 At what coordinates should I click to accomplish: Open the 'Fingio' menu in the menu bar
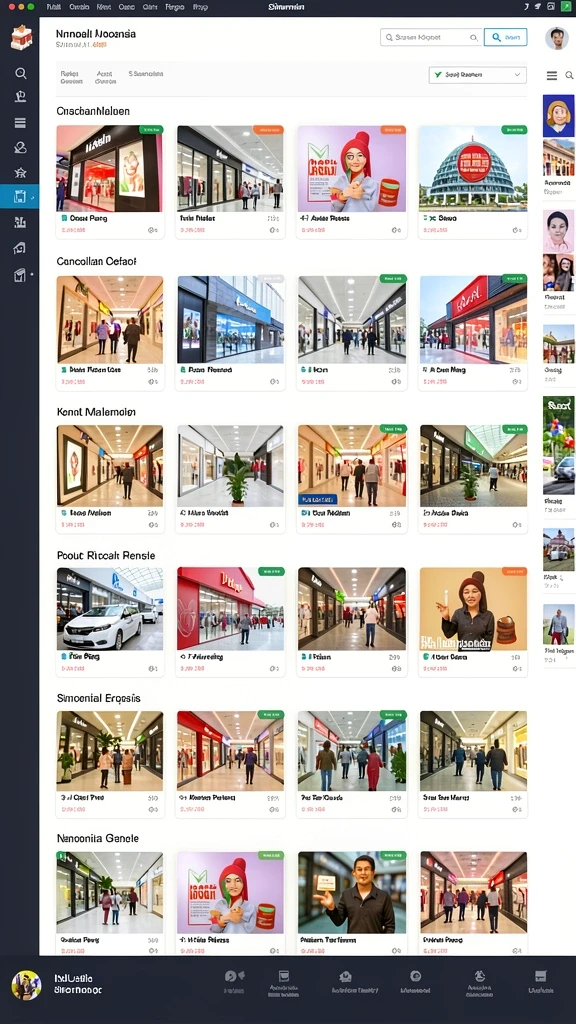click(174, 7)
